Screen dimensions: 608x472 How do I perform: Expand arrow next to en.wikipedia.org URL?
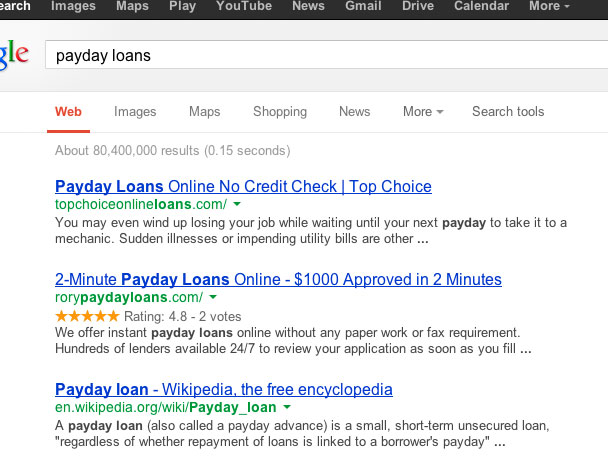click(x=287, y=407)
